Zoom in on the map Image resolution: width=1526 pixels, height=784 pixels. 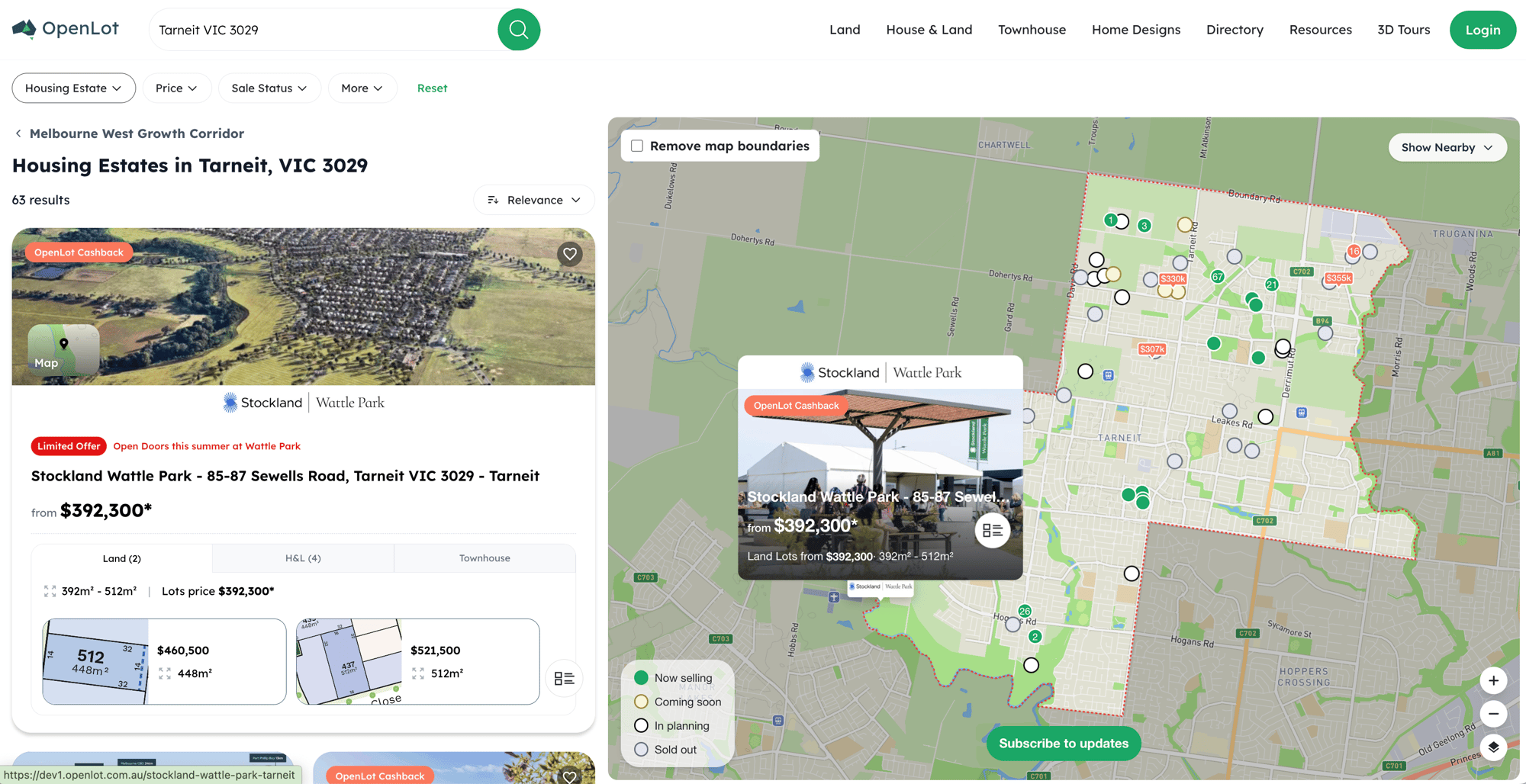coord(1493,680)
